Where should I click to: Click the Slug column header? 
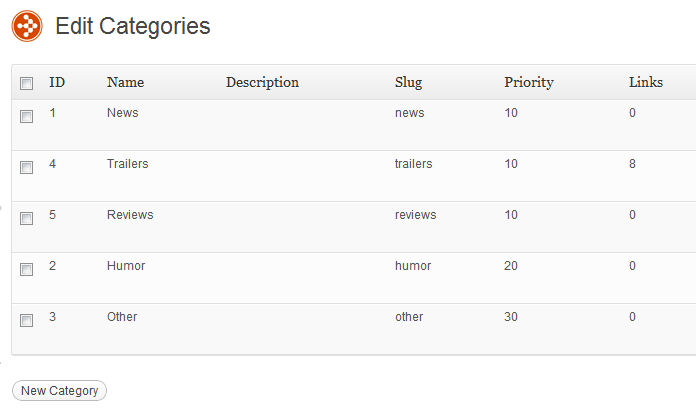[x=409, y=83]
